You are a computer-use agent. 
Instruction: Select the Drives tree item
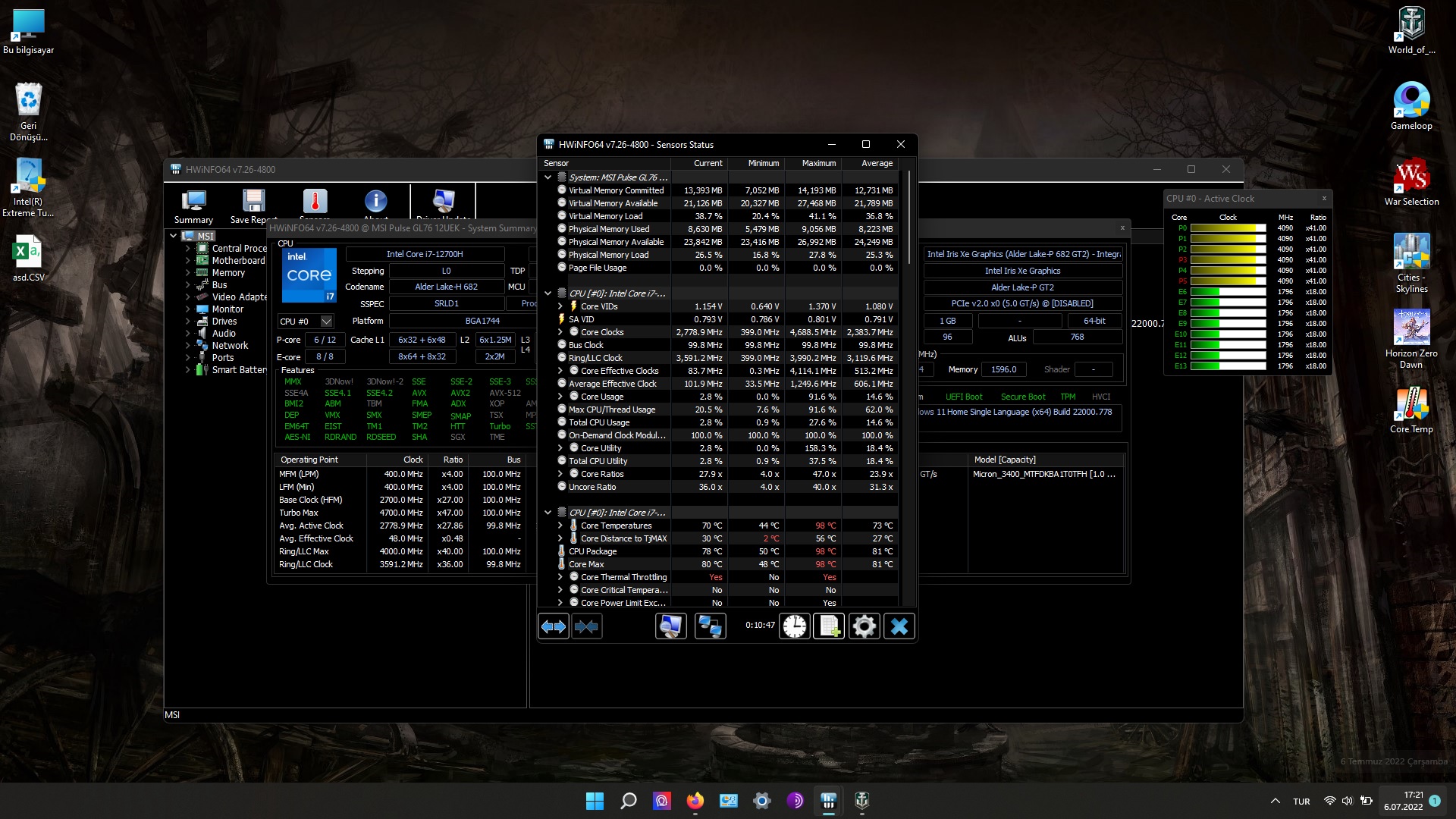[224, 321]
